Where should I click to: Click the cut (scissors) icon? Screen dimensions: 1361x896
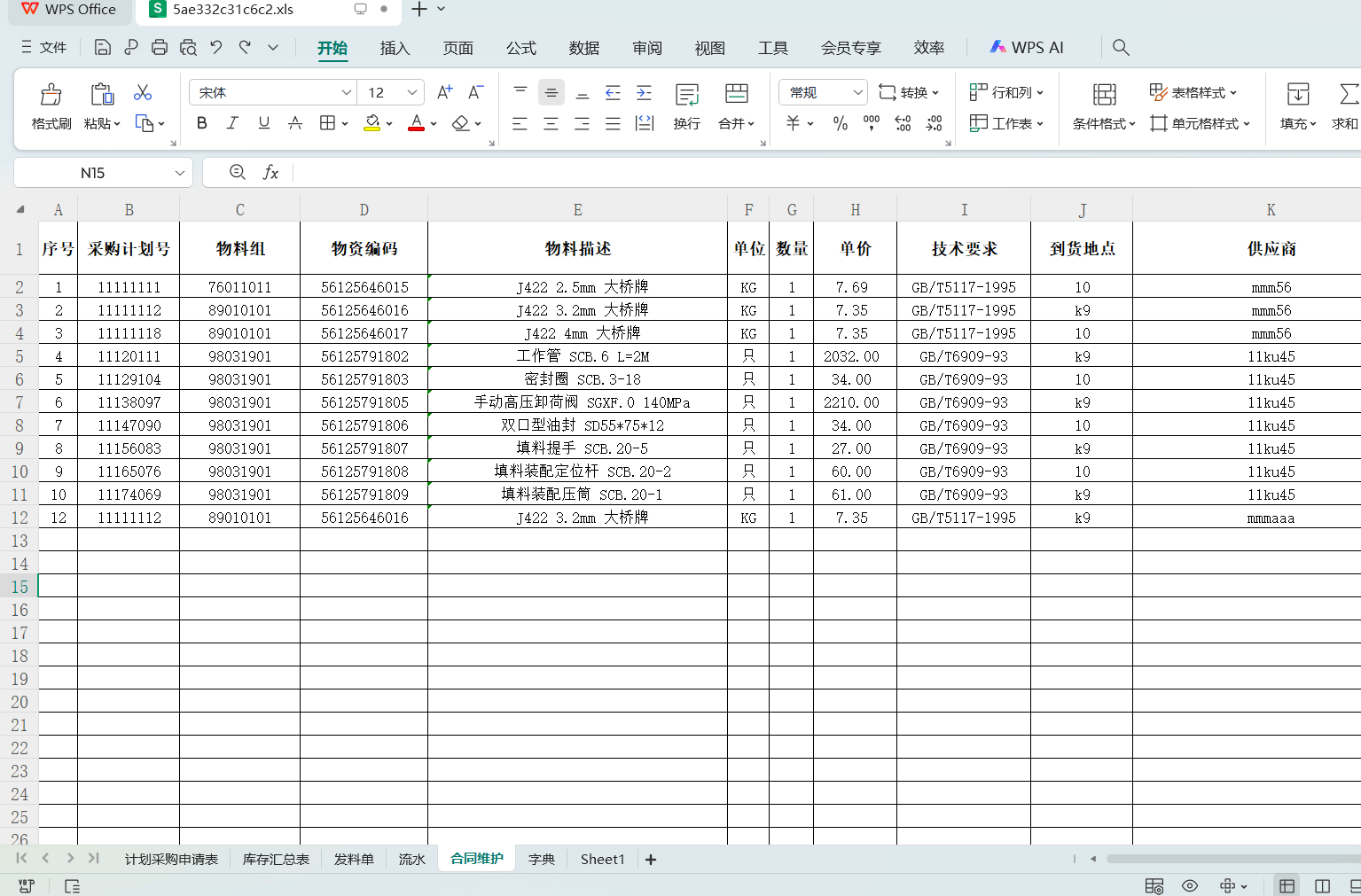(142, 92)
